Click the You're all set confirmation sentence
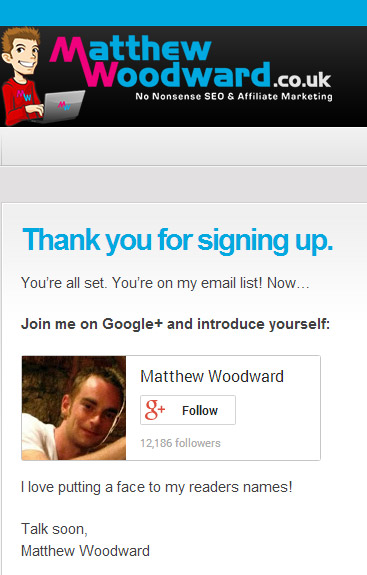The width and height of the screenshot is (367, 575). click(165, 283)
